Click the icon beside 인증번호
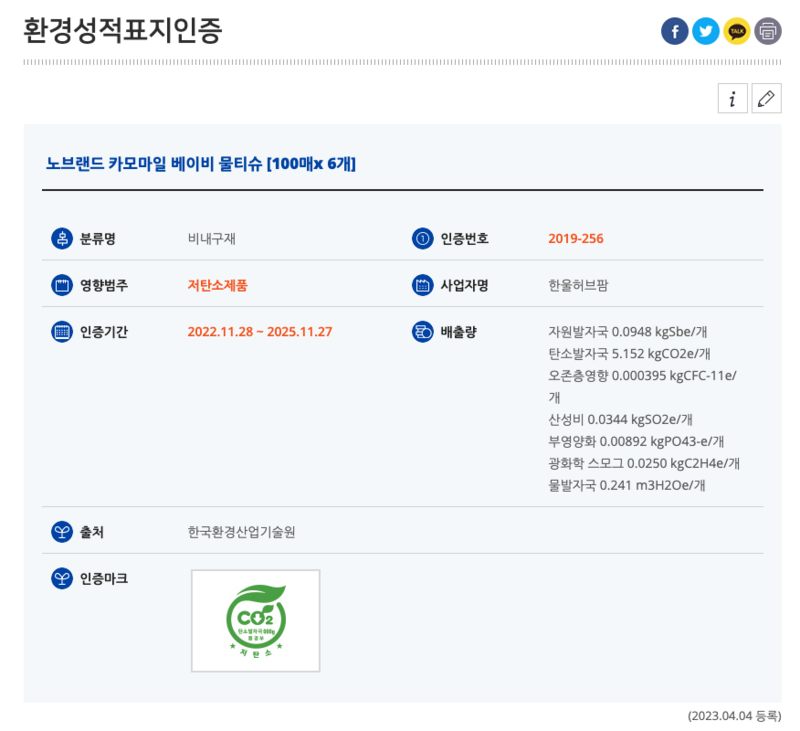 coord(422,238)
